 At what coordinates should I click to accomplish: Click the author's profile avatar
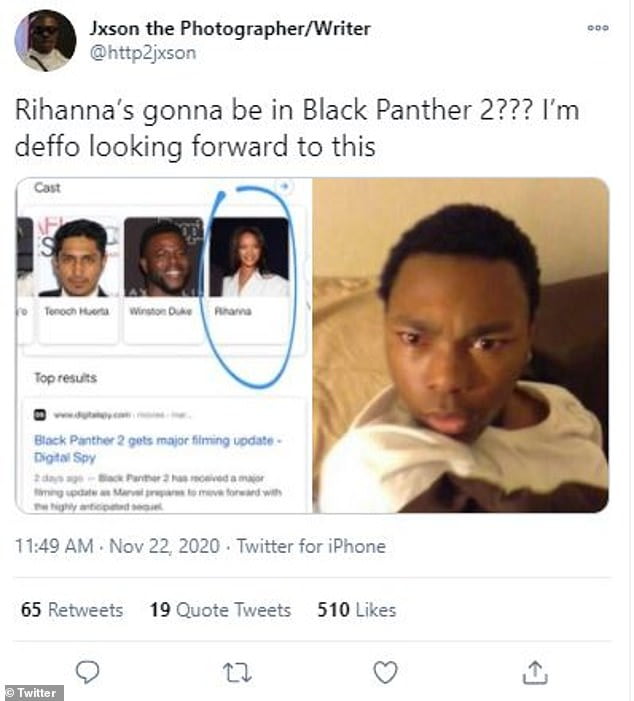pyautogui.click(x=46, y=41)
